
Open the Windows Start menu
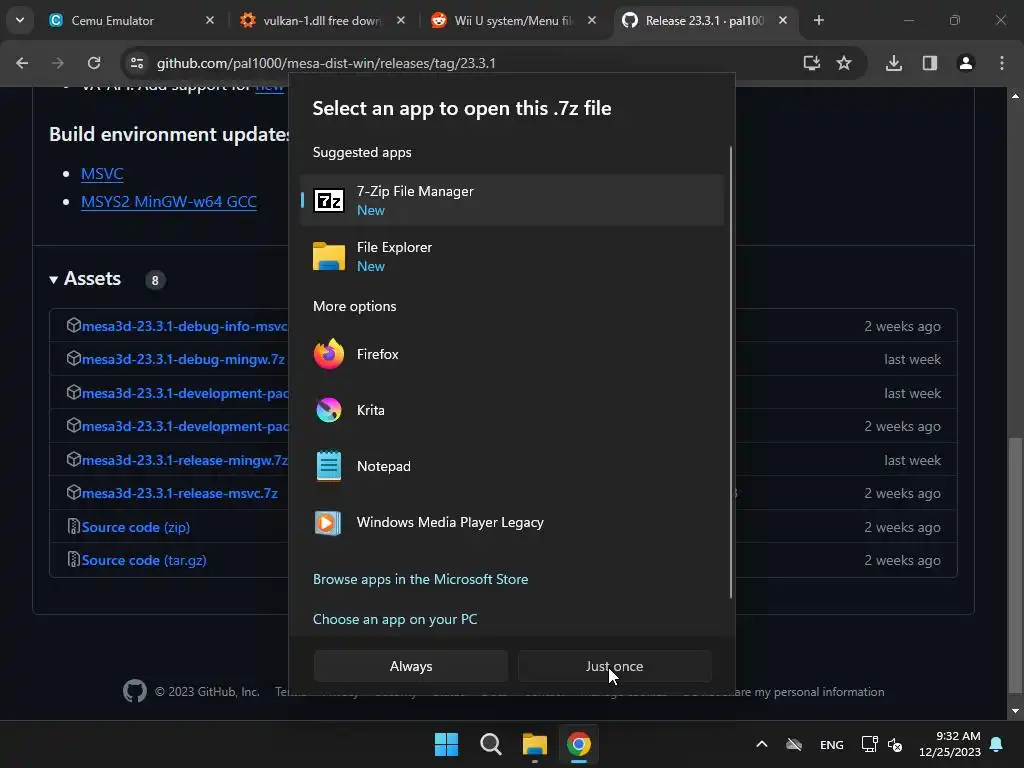point(447,744)
